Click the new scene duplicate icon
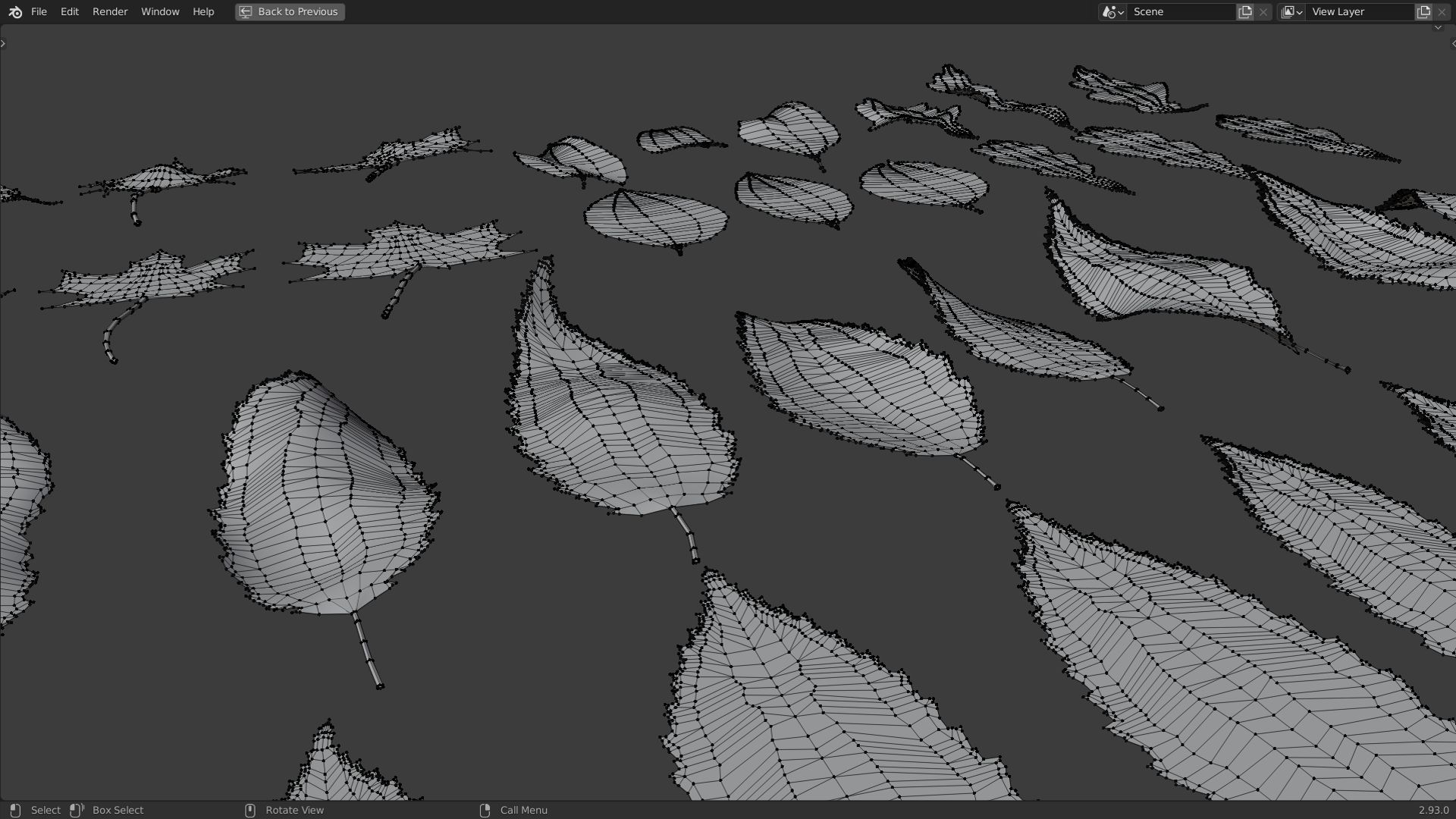The width and height of the screenshot is (1456, 819). pos(1245,12)
